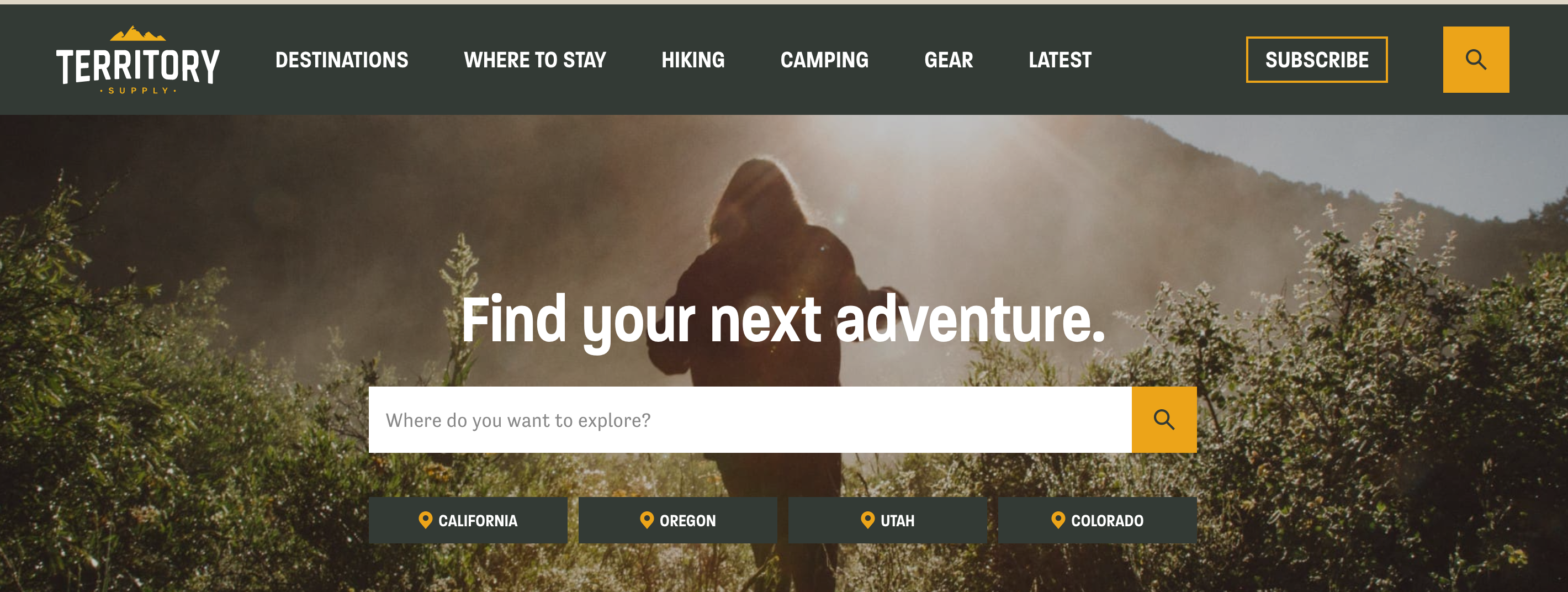The height and width of the screenshot is (592, 1568).
Task: Click the California location pin icon
Action: 426,520
